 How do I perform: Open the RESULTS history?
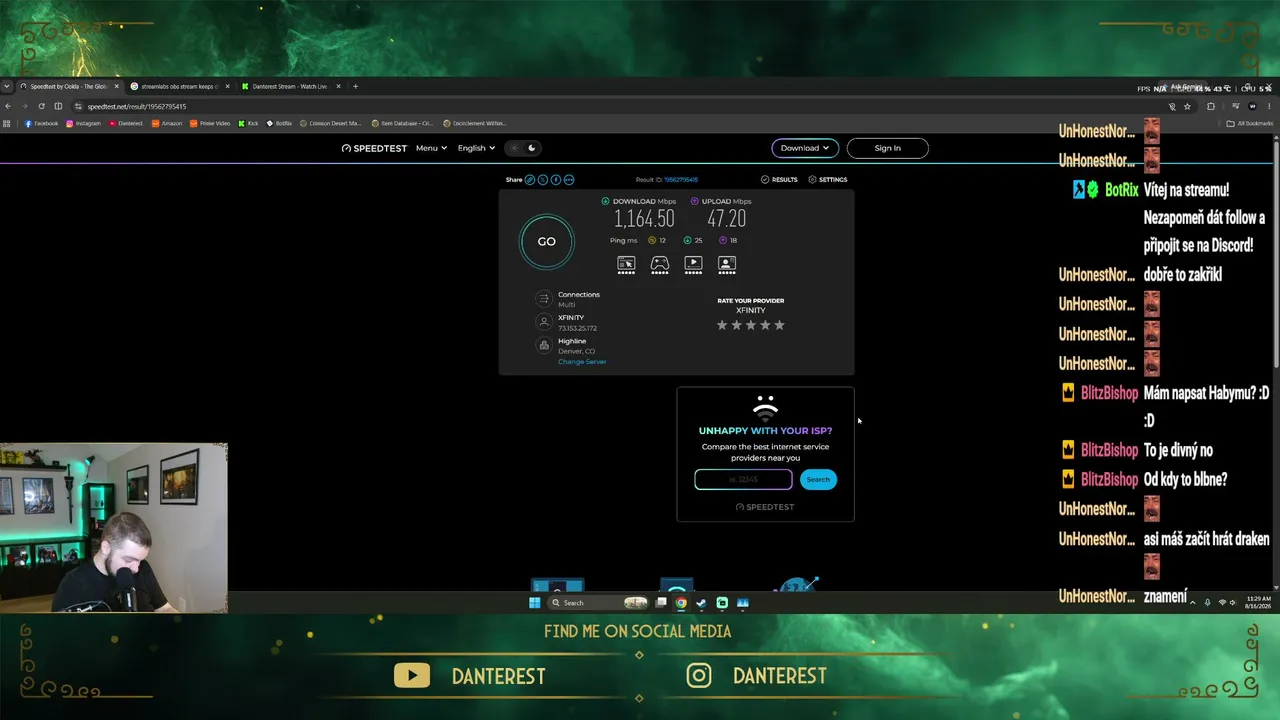click(x=779, y=180)
